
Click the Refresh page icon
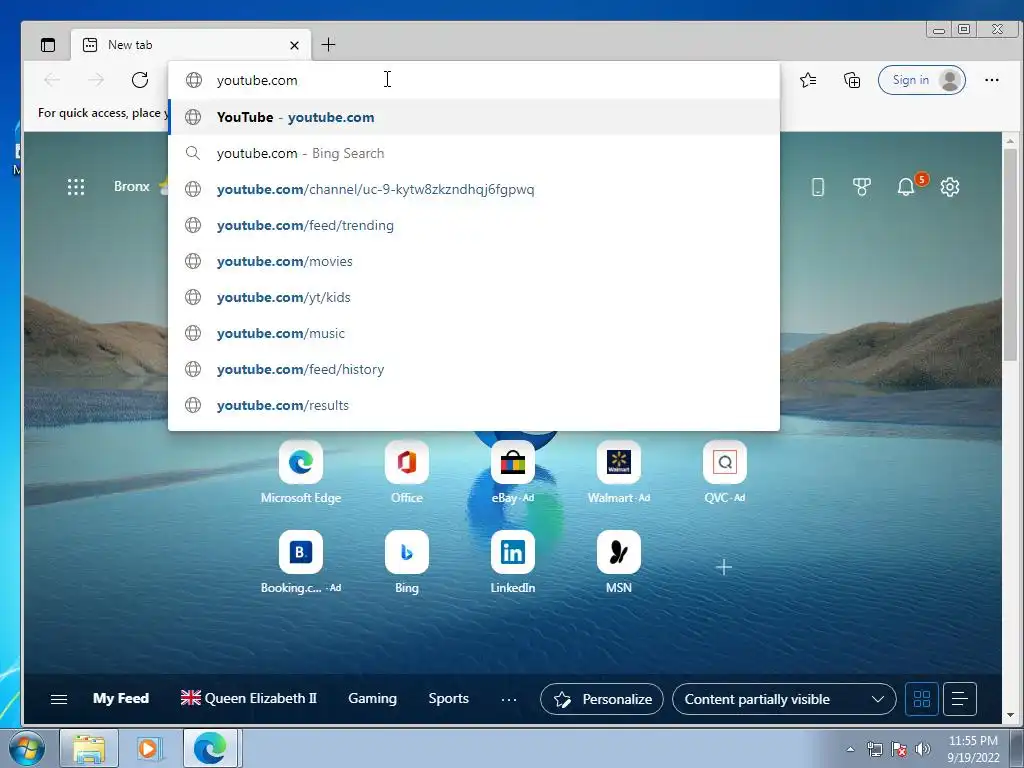pos(140,80)
